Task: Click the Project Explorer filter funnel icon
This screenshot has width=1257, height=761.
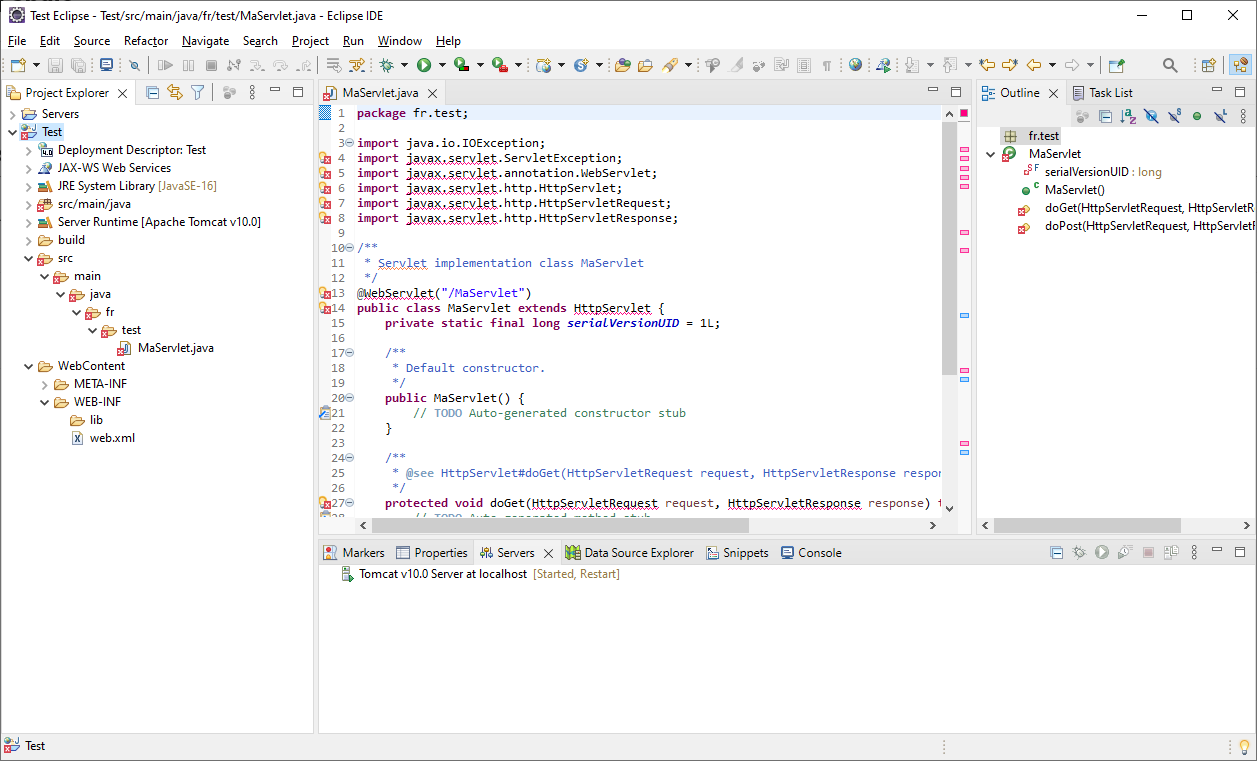Action: (x=198, y=92)
